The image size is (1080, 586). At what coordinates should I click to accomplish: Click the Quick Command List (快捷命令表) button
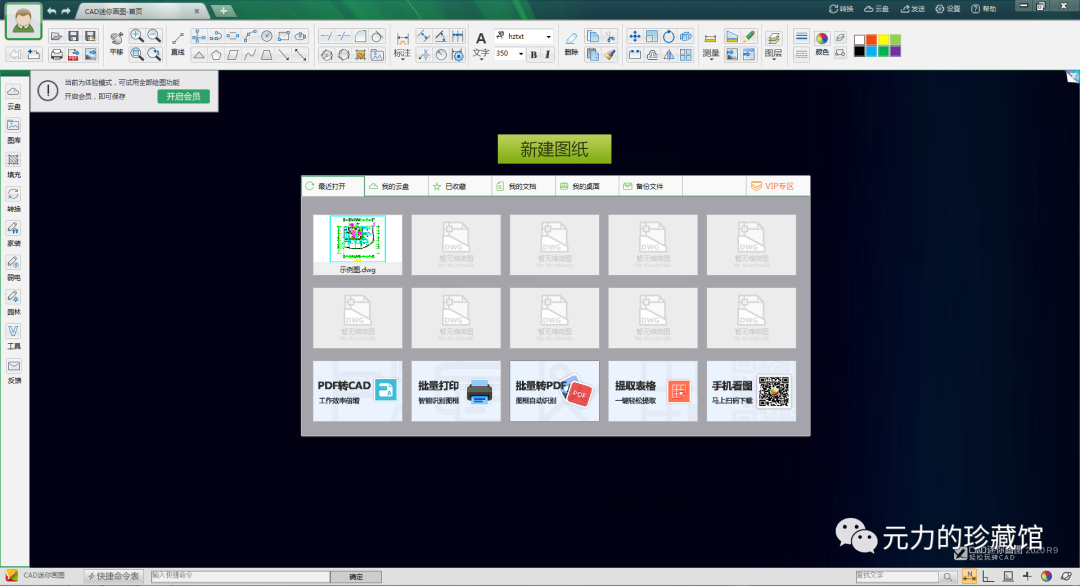pos(114,576)
